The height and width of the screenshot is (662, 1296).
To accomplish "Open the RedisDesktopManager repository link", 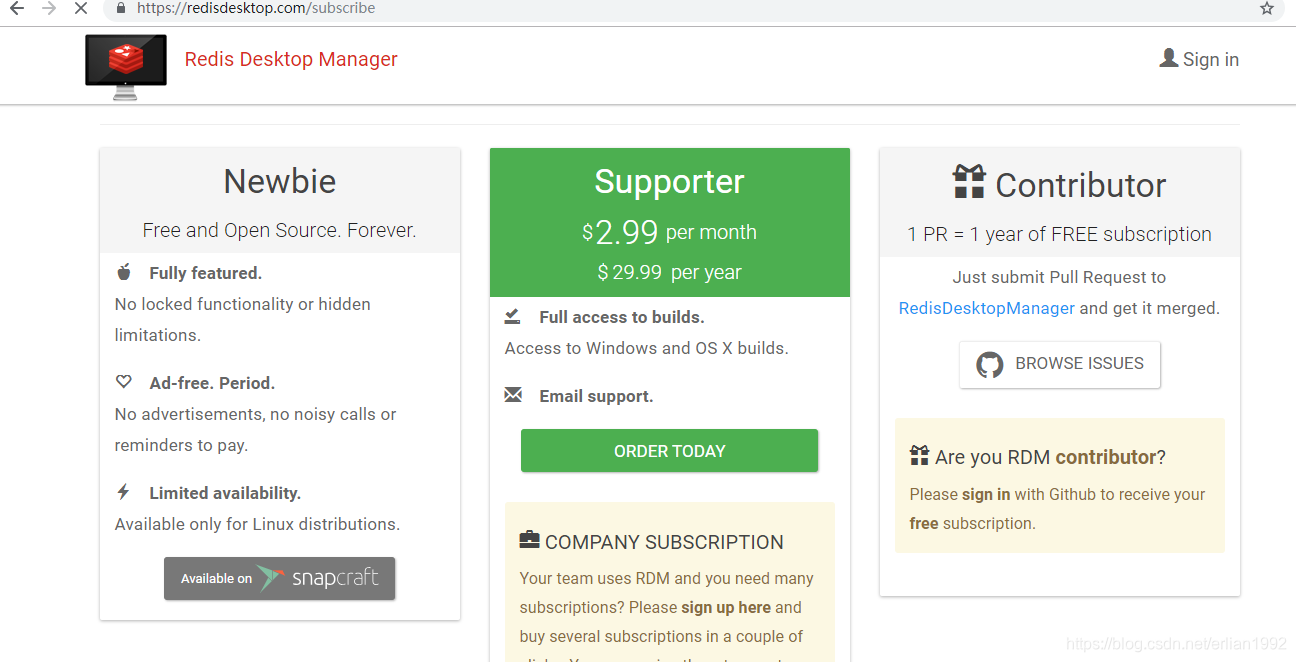I will pos(987,308).
